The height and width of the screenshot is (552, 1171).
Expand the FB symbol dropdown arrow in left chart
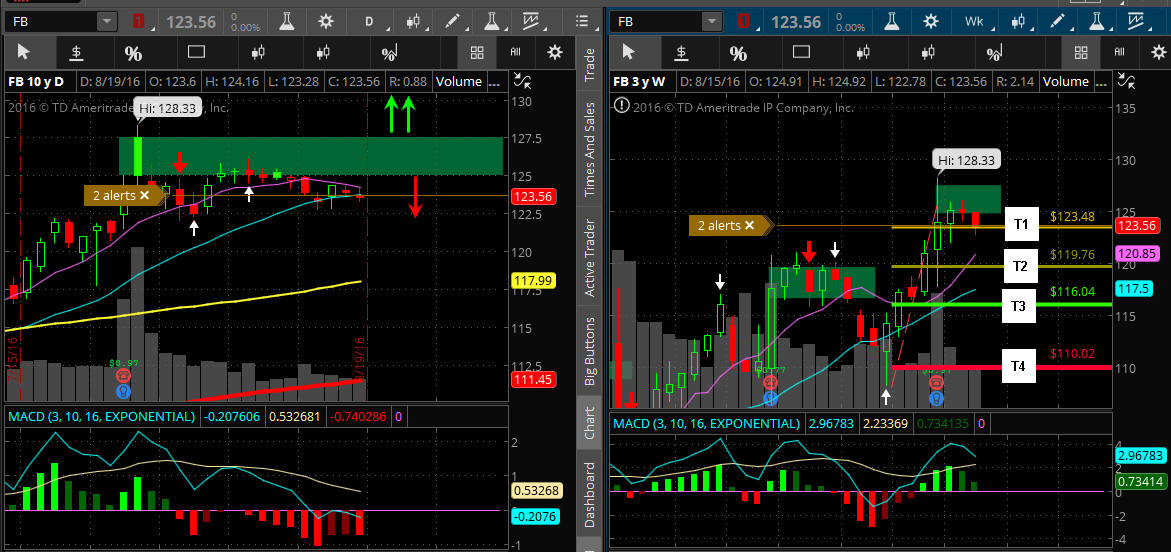point(106,21)
